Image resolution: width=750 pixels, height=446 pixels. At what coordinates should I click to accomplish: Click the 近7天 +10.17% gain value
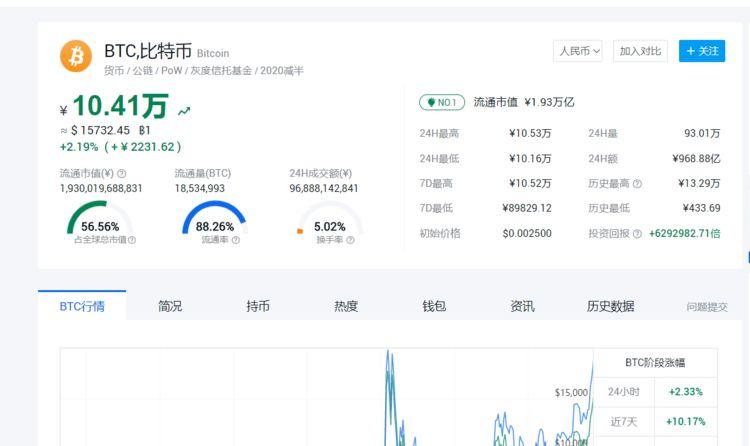point(685,422)
